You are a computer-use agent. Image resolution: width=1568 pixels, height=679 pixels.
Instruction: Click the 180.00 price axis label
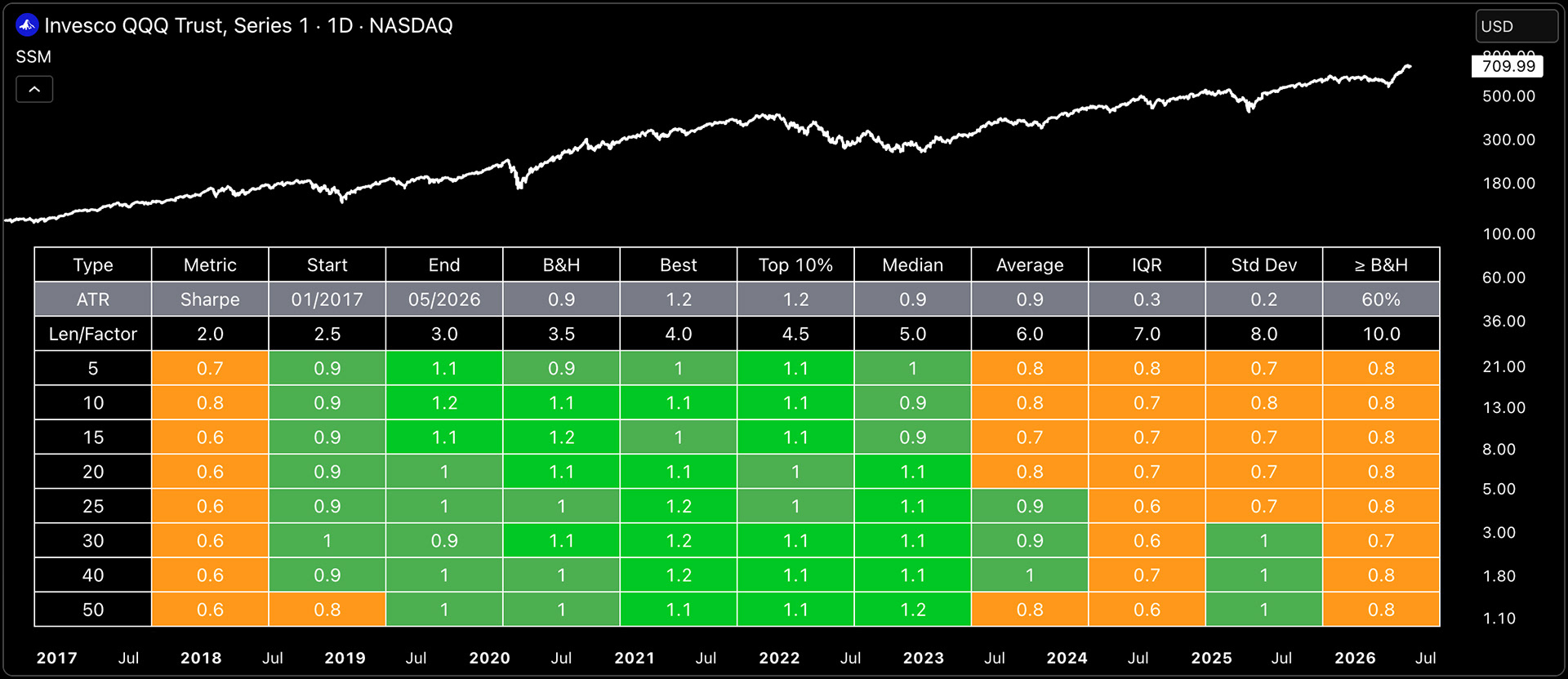(1508, 184)
